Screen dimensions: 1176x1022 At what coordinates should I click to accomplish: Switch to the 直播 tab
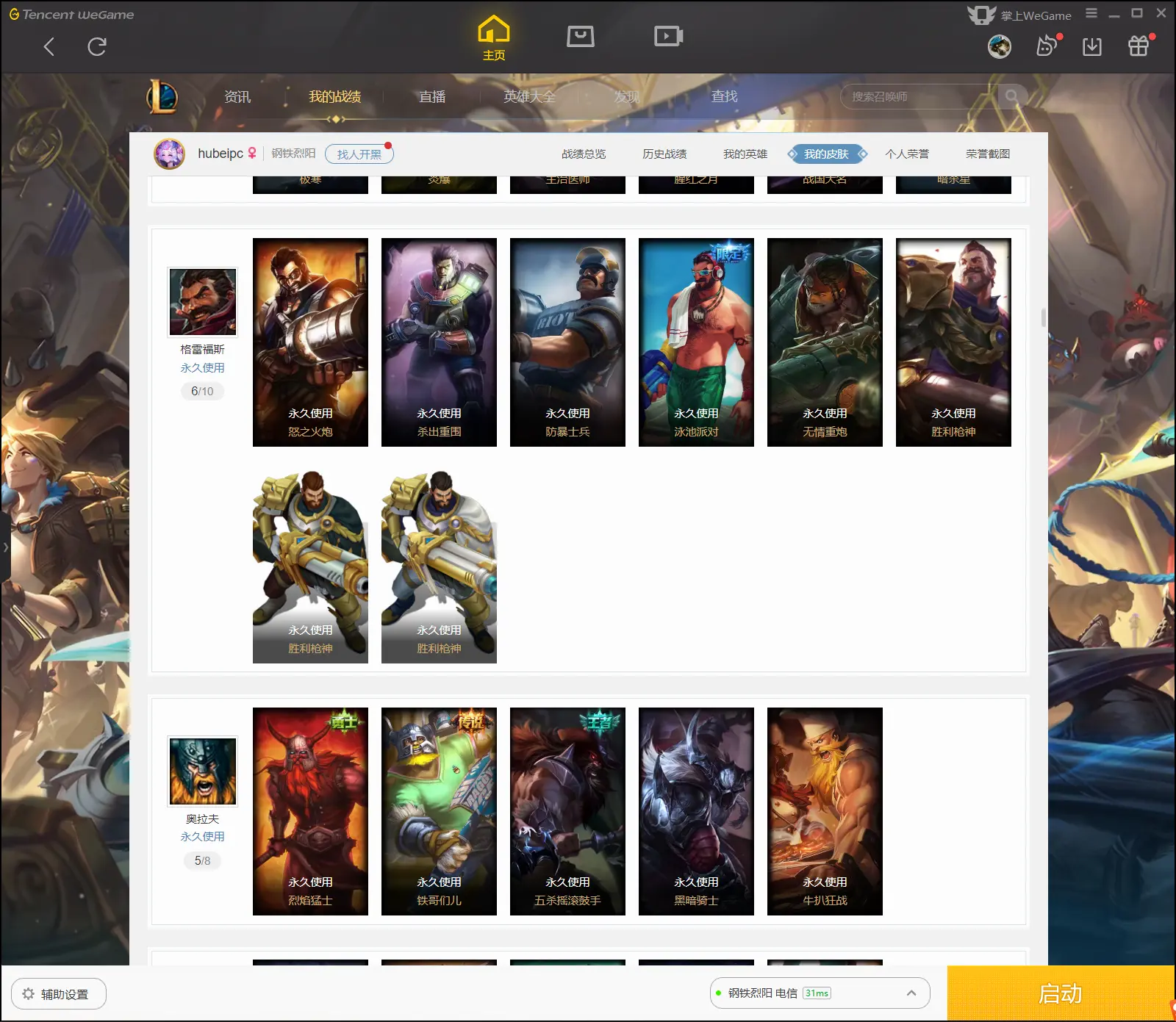tap(432, 96)
